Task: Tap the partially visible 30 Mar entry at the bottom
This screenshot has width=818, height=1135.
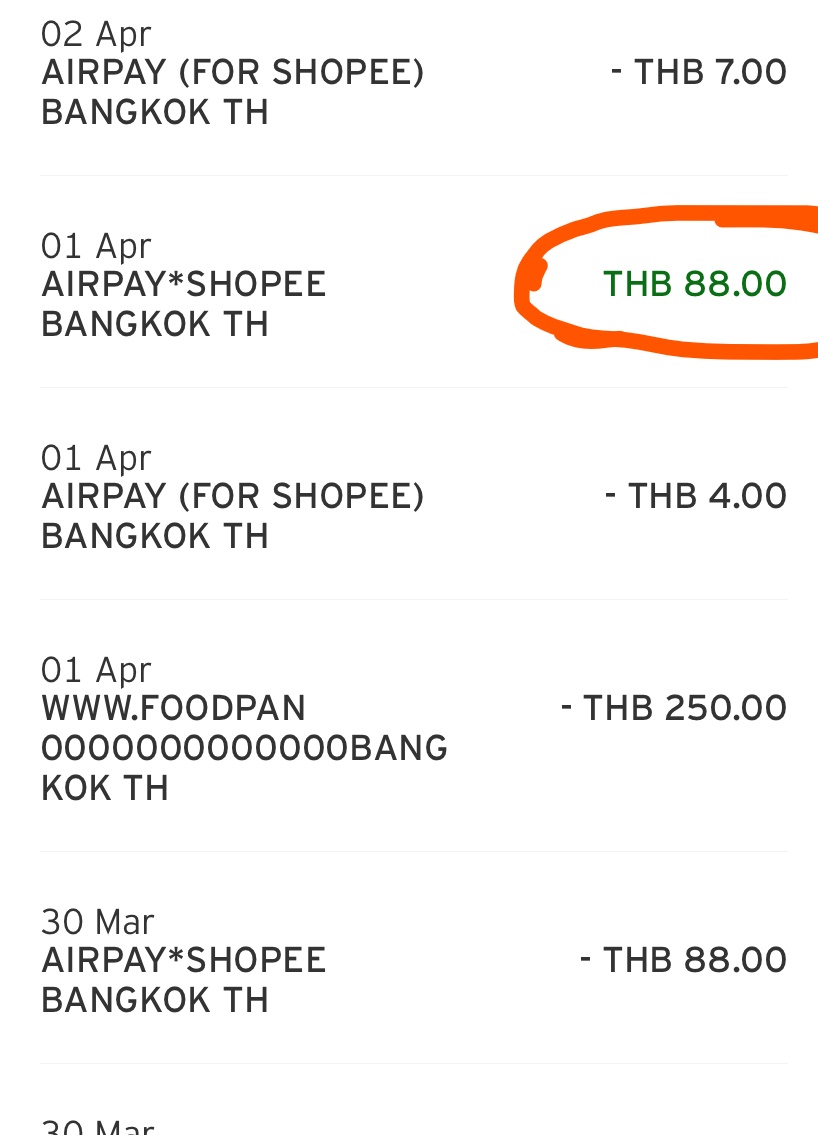Action: pyautogui.click(x=98, y=1126)
